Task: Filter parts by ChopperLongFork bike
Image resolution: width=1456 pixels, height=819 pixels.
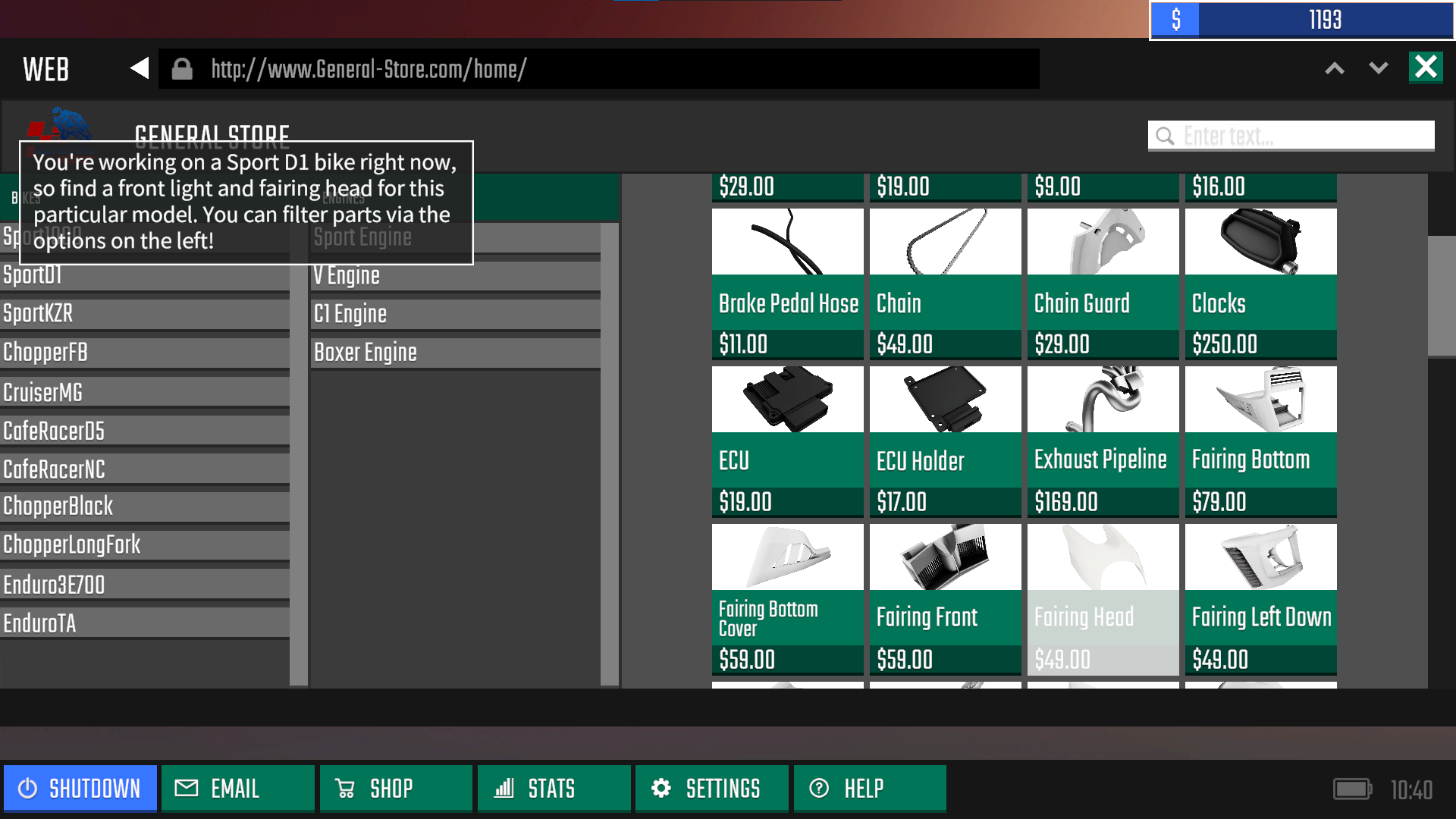Action: 144,544
